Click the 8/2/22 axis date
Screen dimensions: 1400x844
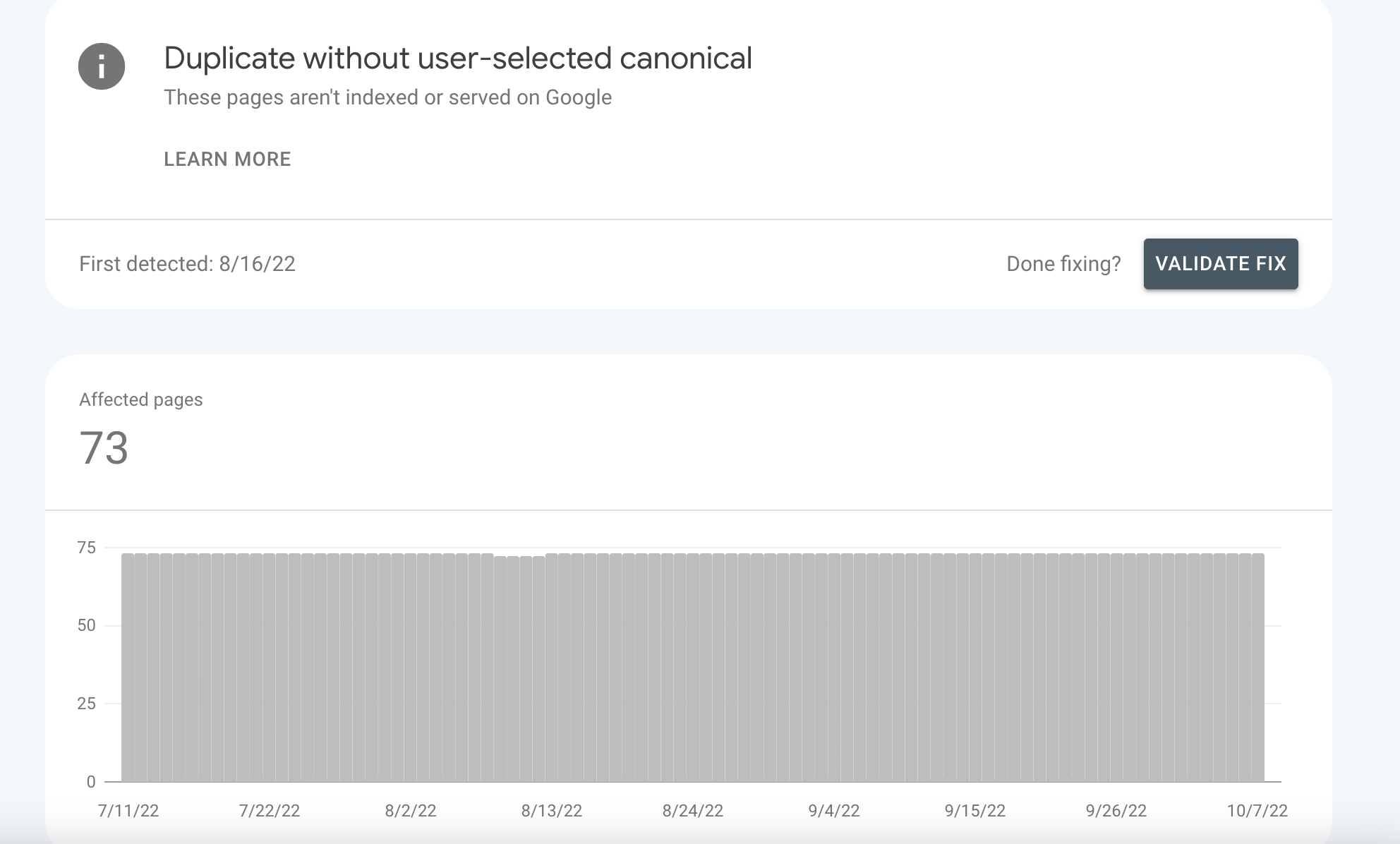(x=411, y=811)
